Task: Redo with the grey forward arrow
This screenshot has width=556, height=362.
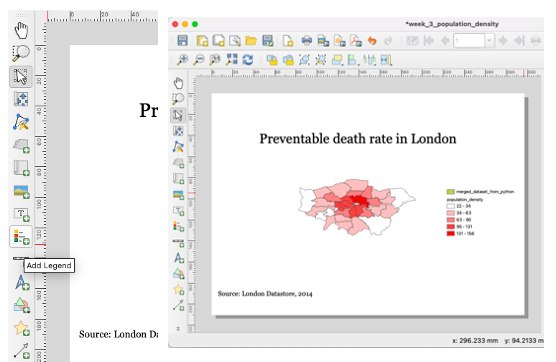Action: click(x=388, y=41)
